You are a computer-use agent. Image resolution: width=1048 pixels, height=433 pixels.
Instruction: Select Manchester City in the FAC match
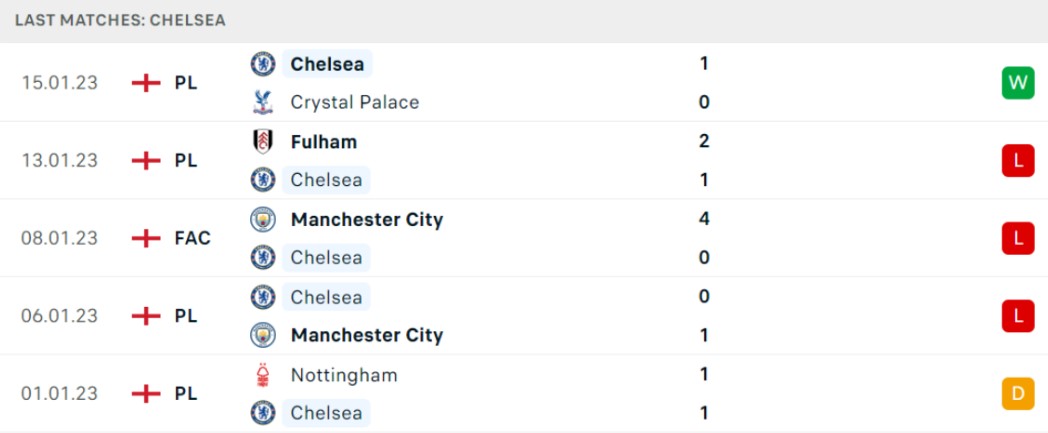pyautogui.click(x=367, y=219)
